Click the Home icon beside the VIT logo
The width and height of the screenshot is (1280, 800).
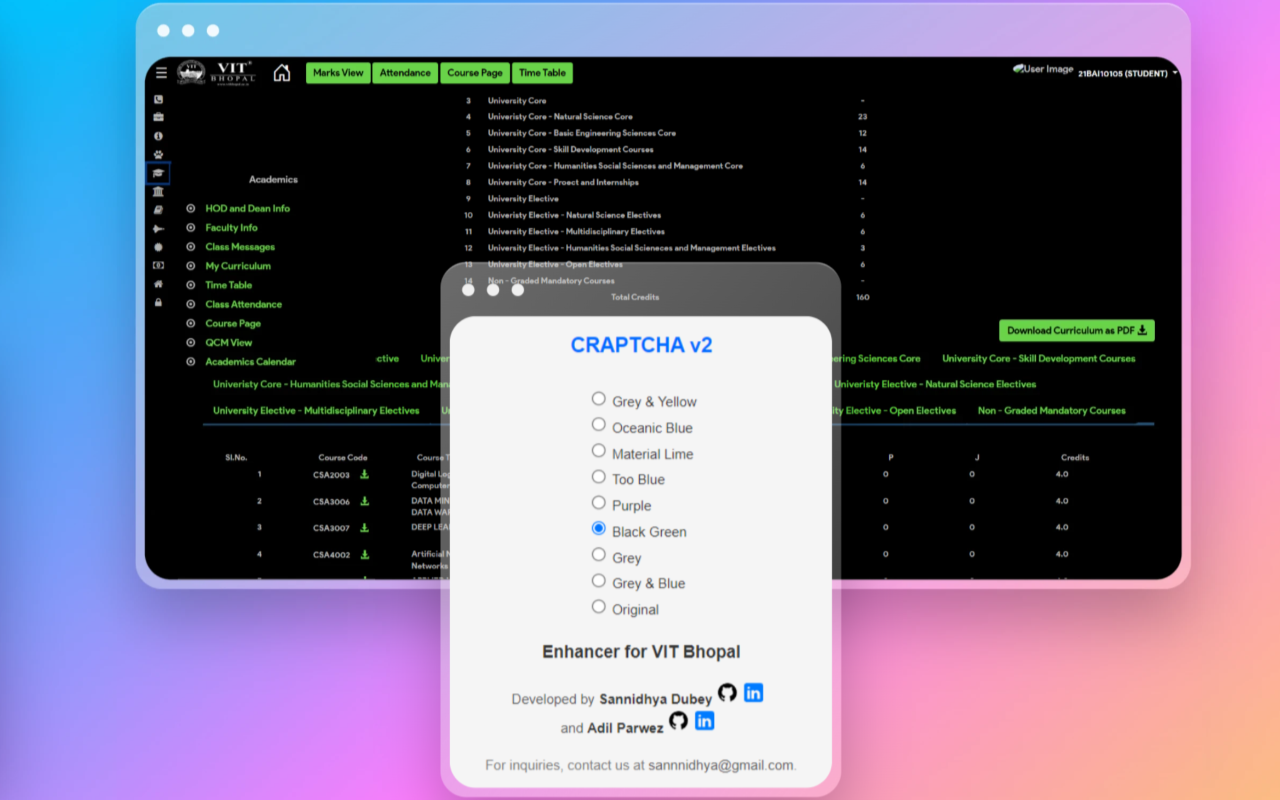coord(281,72)
